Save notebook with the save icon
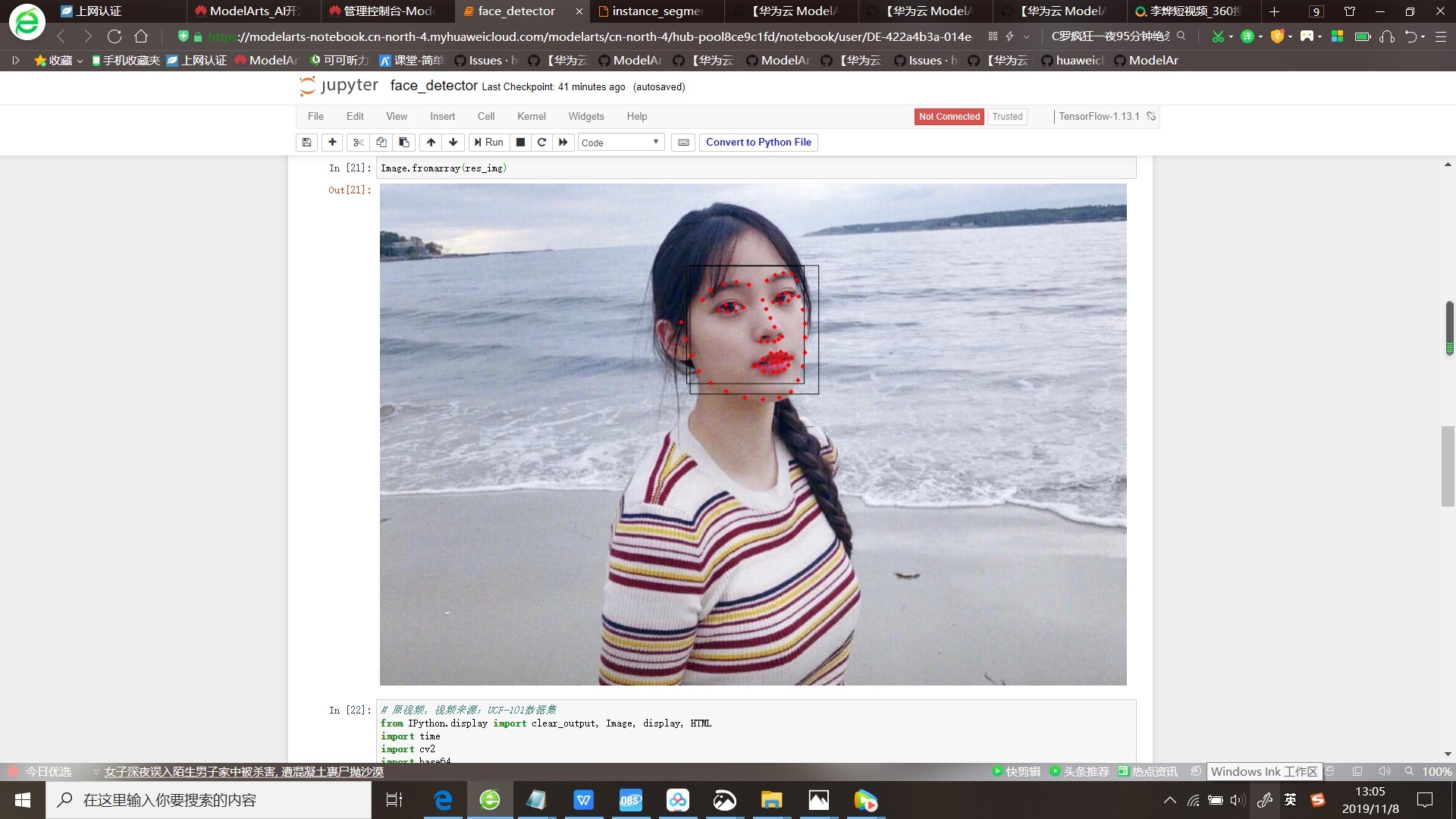1456x819 pixels. pyautogui.click(x=306, y=142)
